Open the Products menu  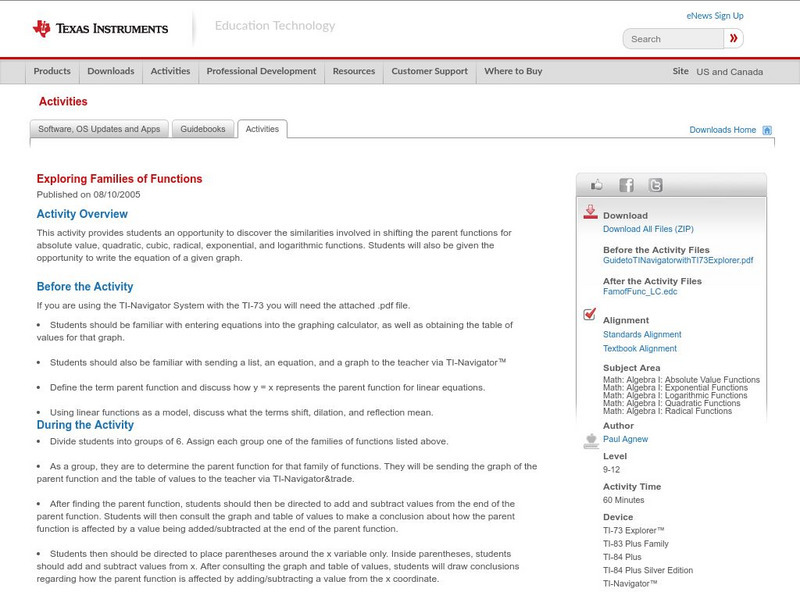[52, 71]
